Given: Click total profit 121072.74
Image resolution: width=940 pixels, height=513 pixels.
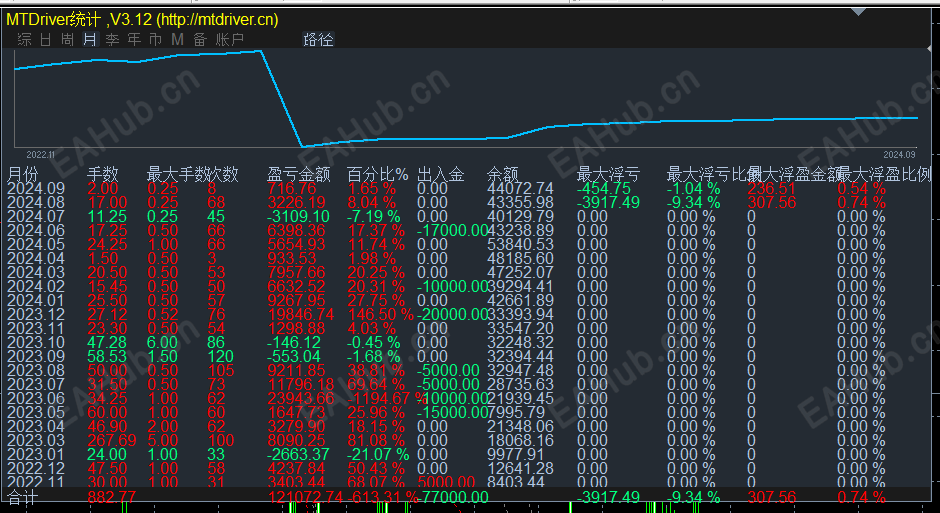Looking at the screenshot, I should pos(305,497).
